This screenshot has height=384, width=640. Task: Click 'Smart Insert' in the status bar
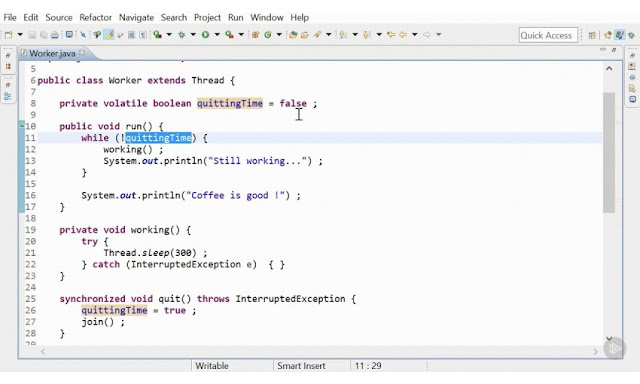pyautogui.click(x=301, y=366)
